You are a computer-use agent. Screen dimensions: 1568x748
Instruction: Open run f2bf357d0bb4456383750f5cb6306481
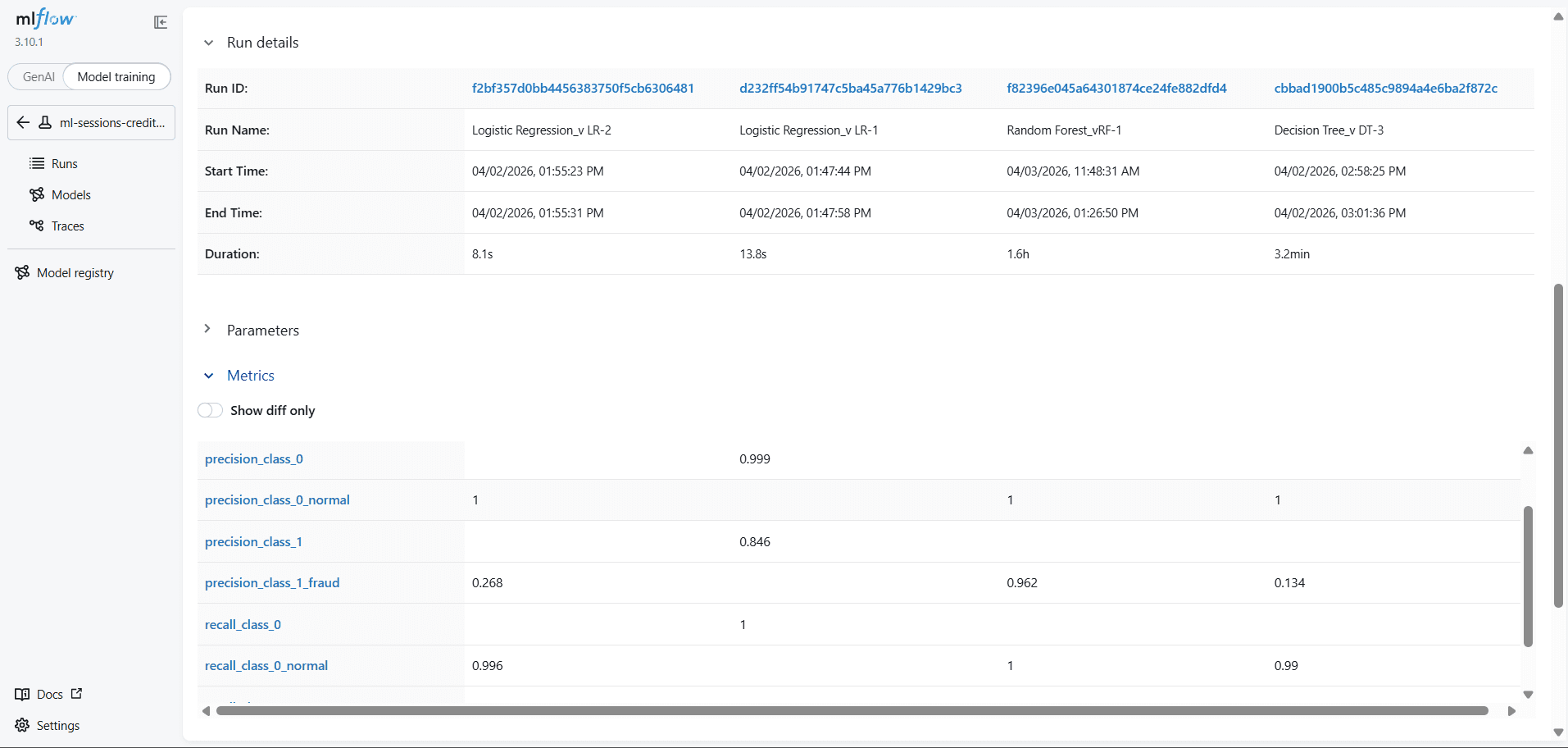tap(582, 88)
